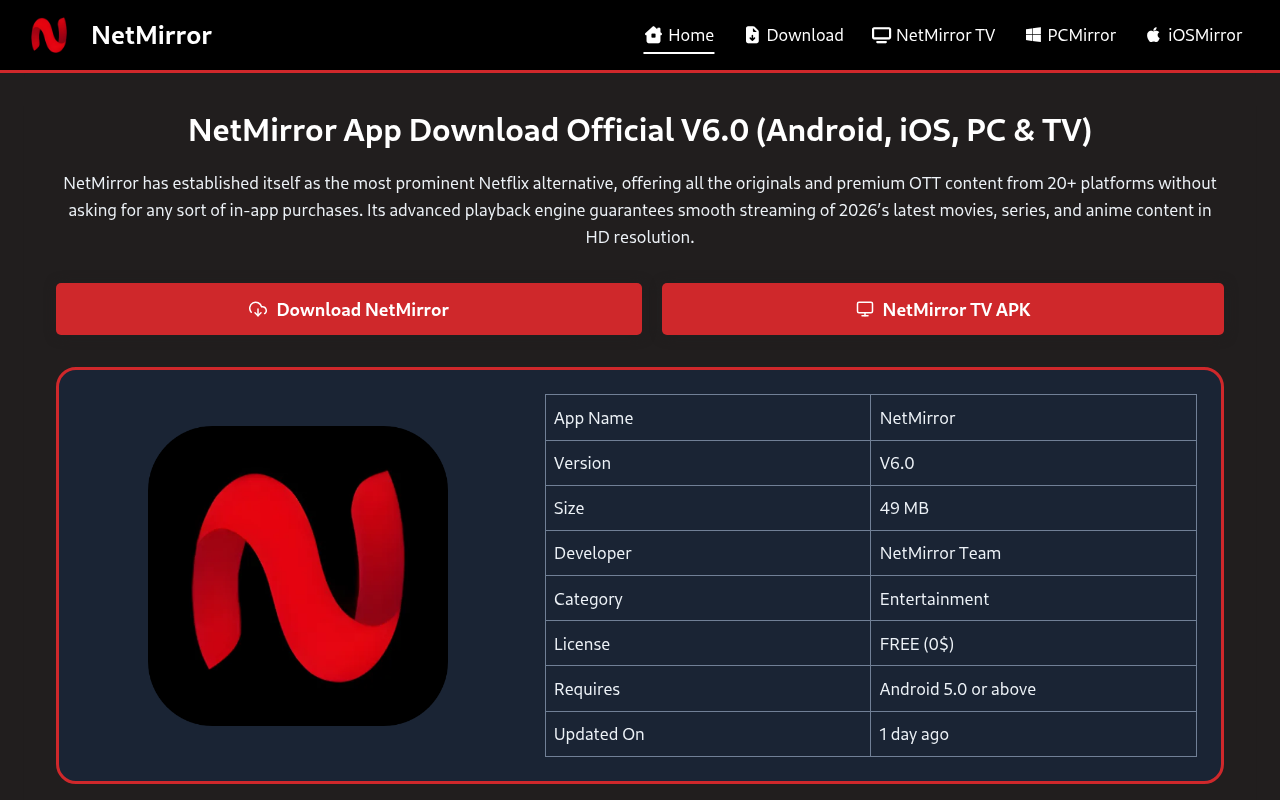Go to the Download page in navigation
The width and height of the screenshot is (1280, 800).
[795, 35]
